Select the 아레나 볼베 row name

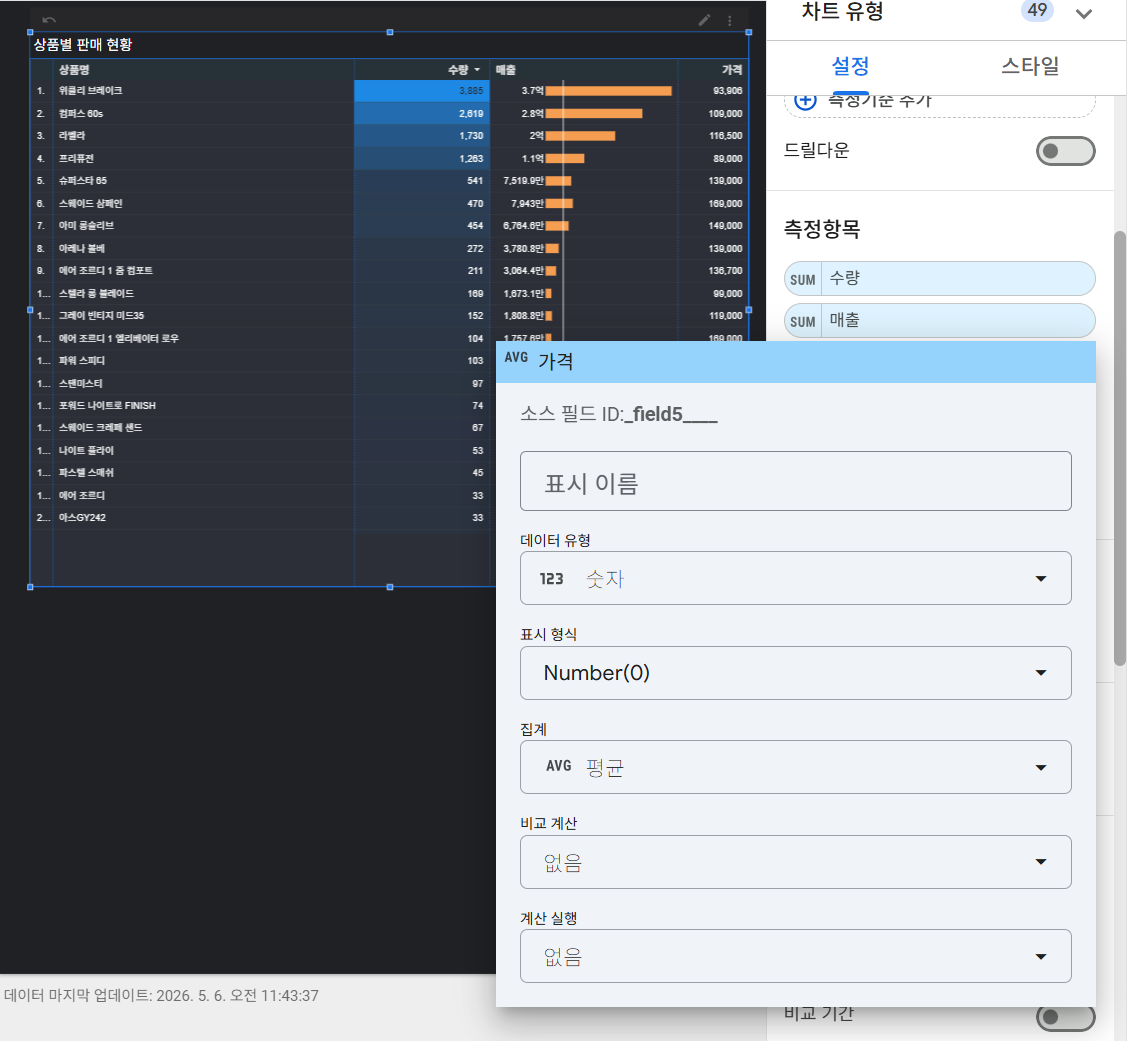(x=81, y=248)
